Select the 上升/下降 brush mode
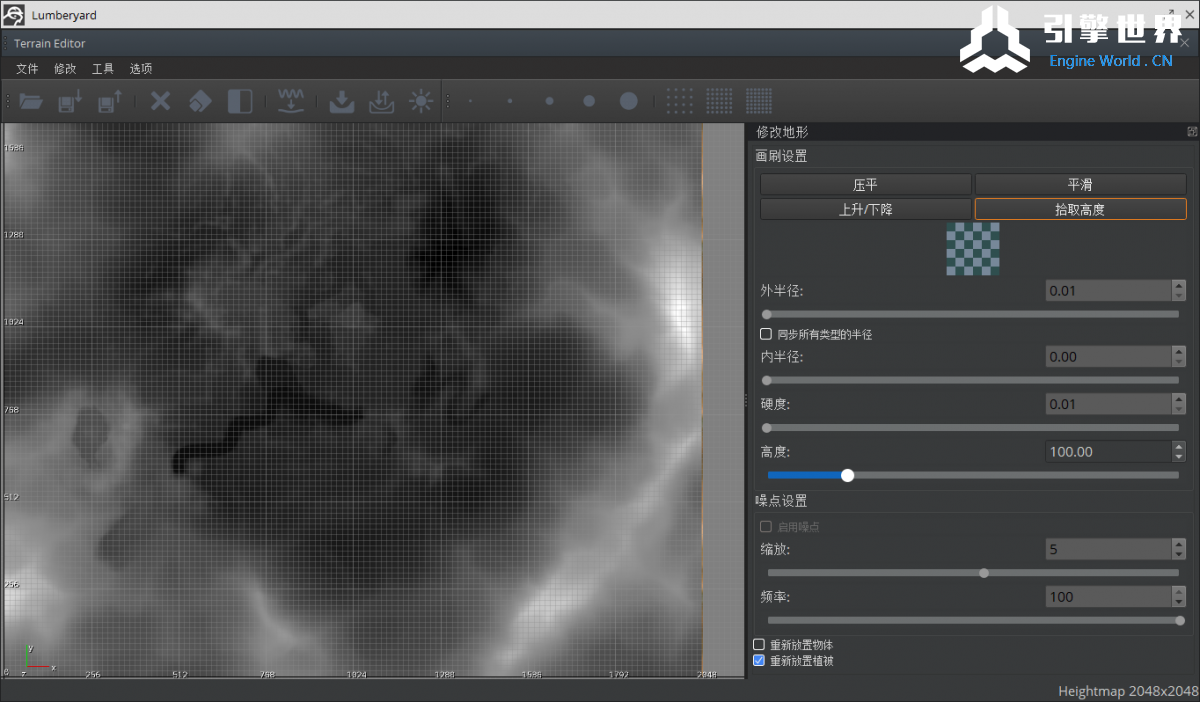The width and height of the screenshot is (1200, 702). tap(865, 210)
